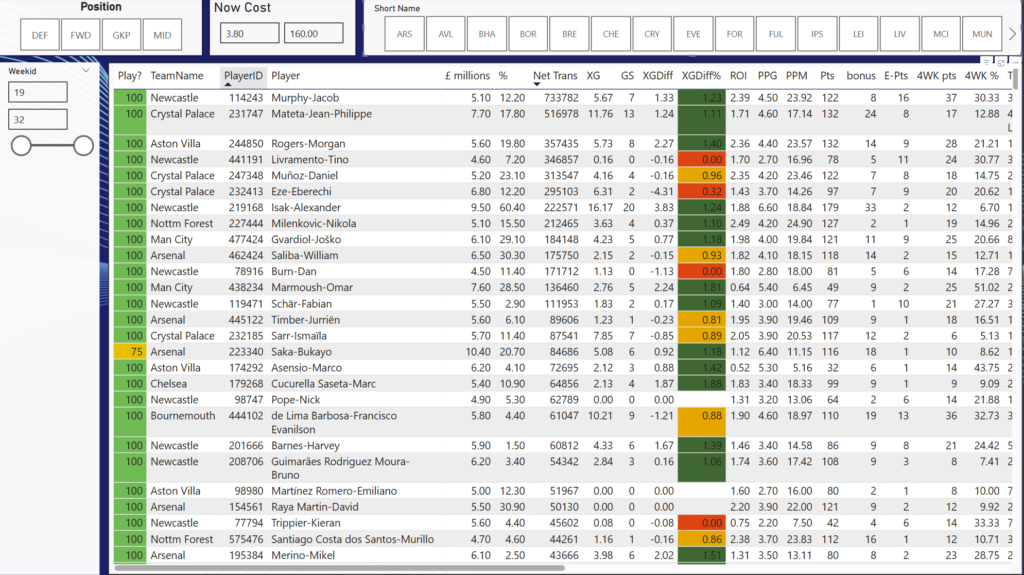Choose the MCI team tile
This screenshot has height=575, width=1024.
coord(941,34)
